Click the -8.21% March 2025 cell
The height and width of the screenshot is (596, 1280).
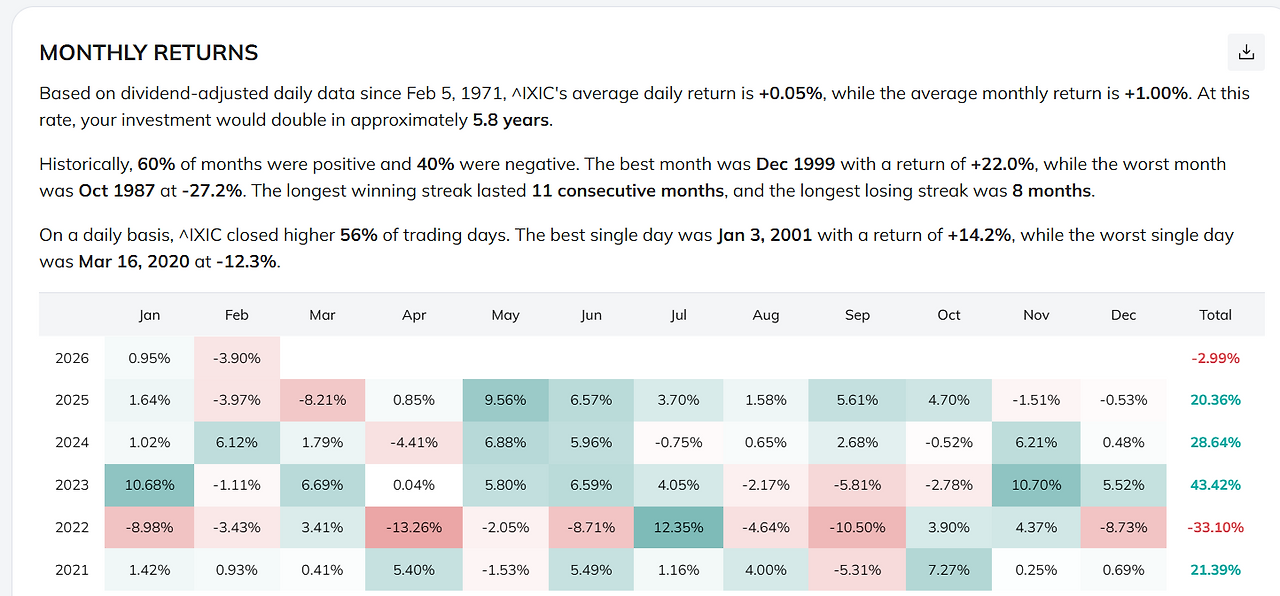coord(322,400)
